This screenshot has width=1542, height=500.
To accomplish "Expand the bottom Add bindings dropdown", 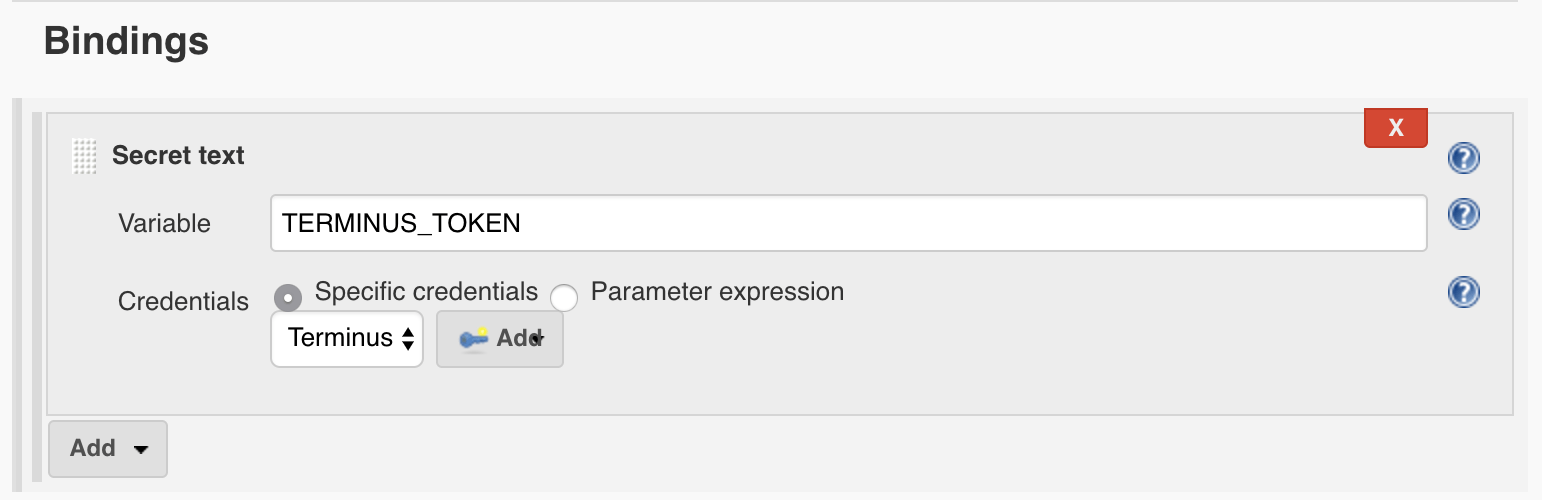I will pyautogui.click(x=107, y=449).
